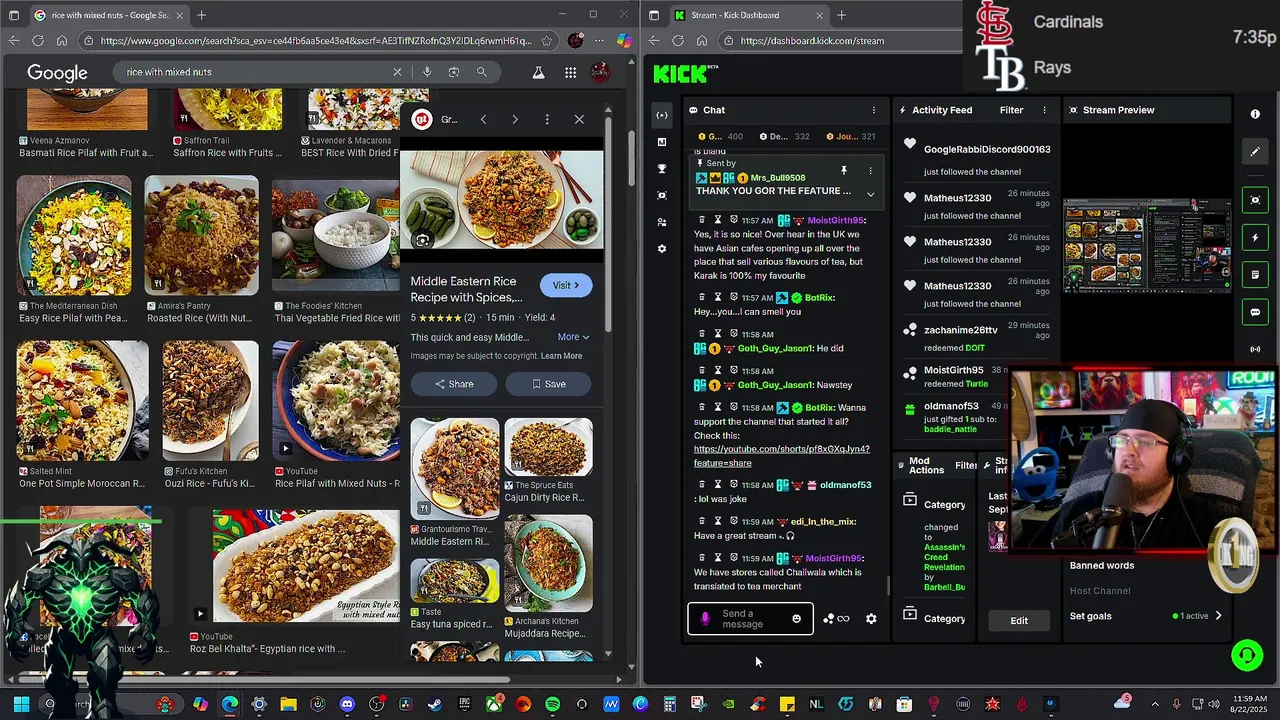Timeout MoistGirth95 via hourglass at 11:57

(x=717, y=220)
